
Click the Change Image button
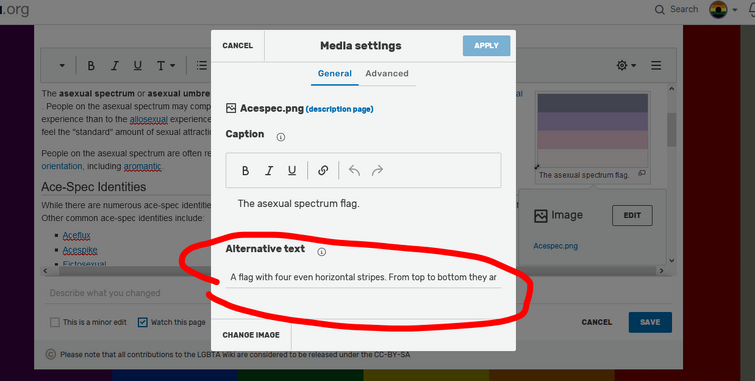tap(251, 335)
